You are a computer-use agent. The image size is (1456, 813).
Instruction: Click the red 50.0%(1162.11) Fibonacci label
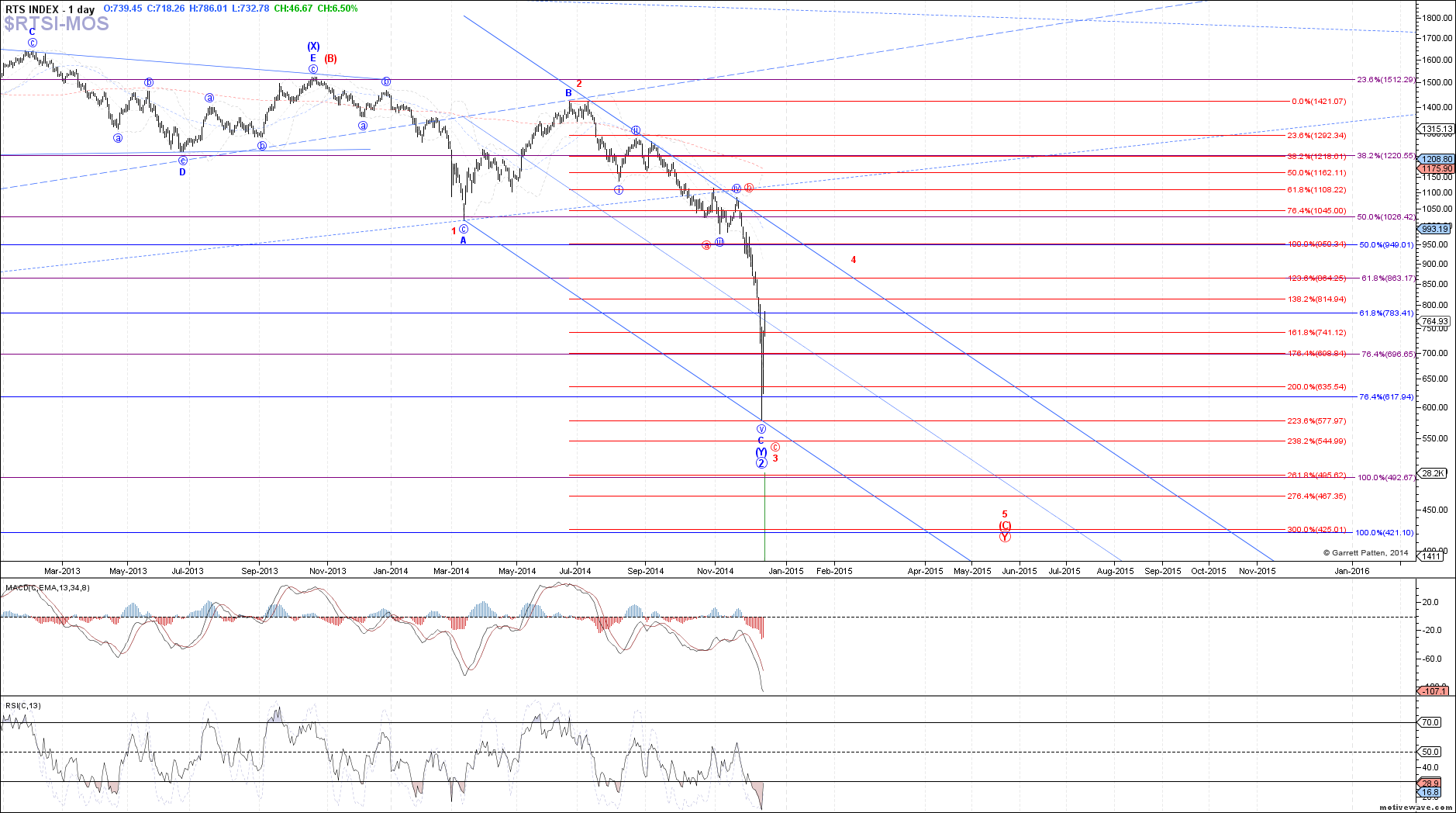[1316, 172]
